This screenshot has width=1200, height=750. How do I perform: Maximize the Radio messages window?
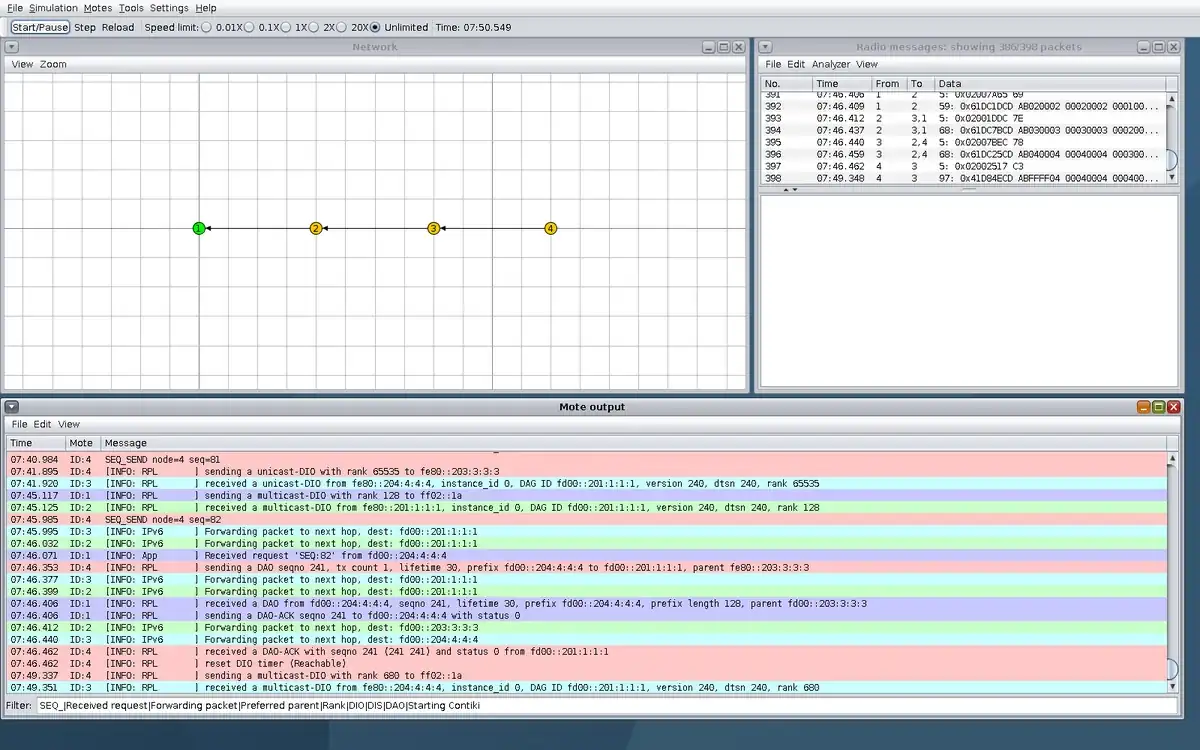1160,47
